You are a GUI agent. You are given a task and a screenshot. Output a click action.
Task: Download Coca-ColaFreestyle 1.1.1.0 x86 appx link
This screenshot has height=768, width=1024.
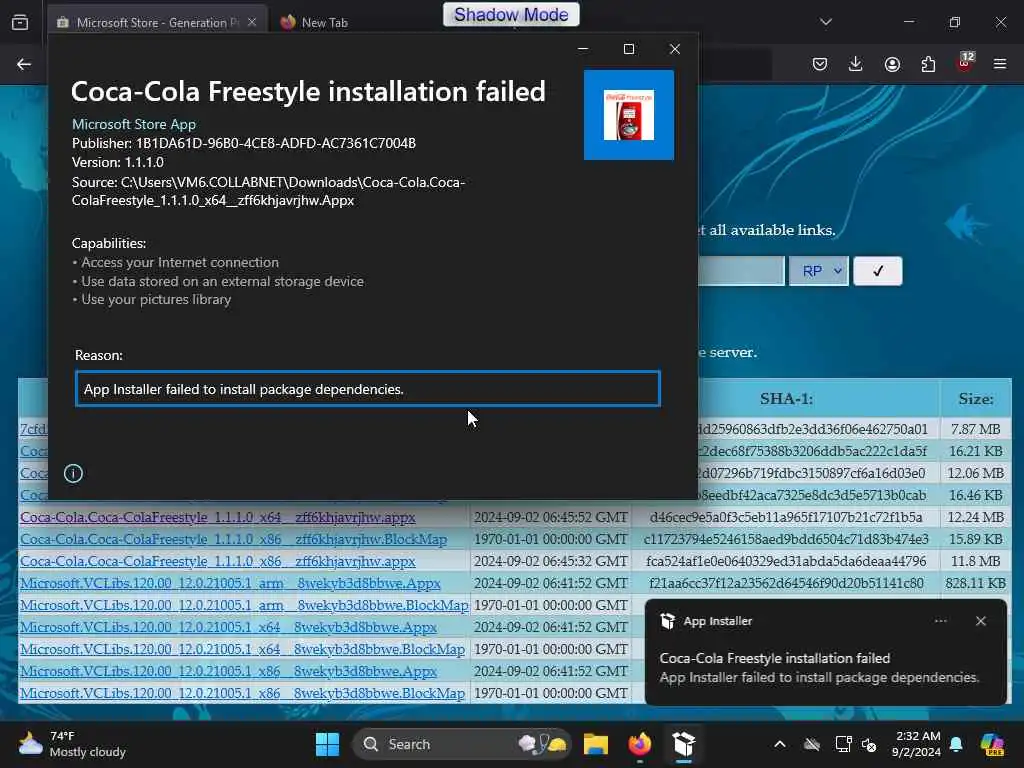(217, 561)
